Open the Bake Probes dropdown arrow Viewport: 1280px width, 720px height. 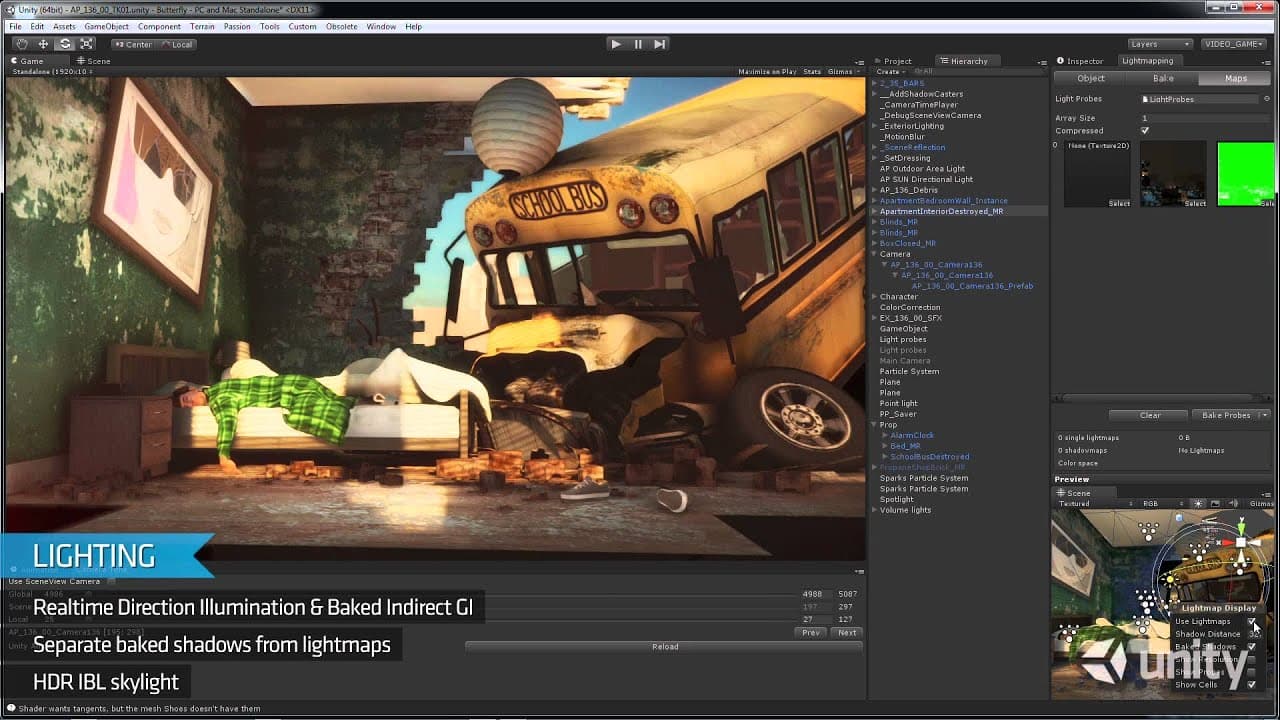[x=1264, y=415]
